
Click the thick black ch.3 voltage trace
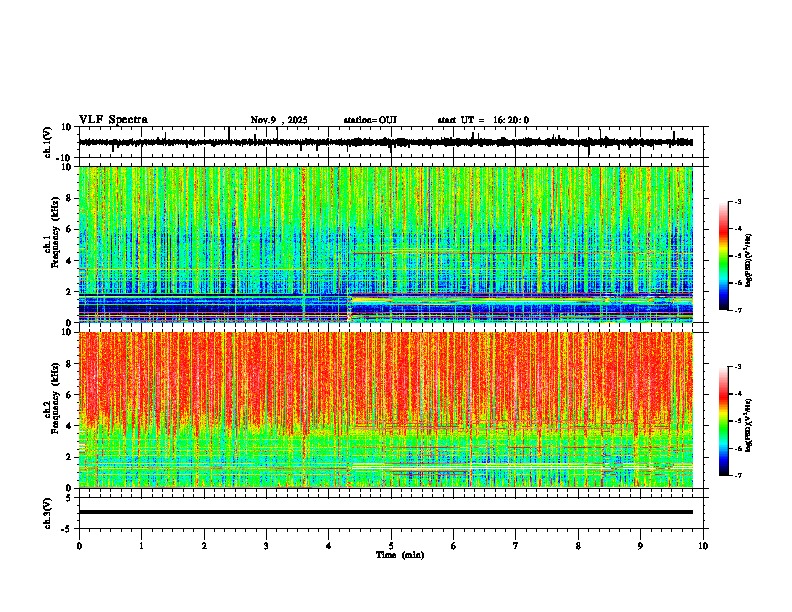pos(386,512)
